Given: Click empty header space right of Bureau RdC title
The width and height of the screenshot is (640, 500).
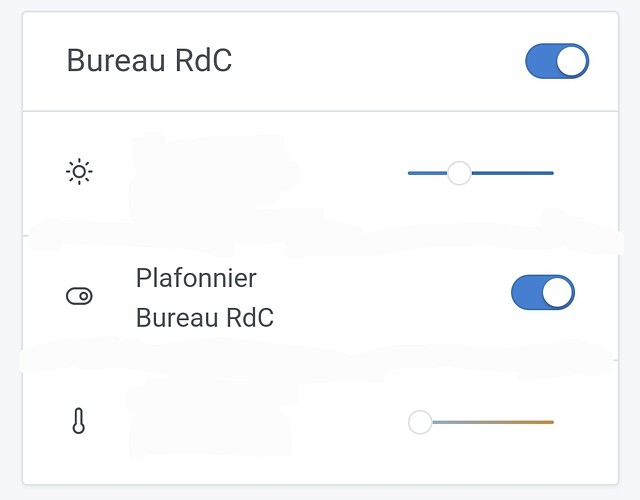Looking at the screenshot, I should pos(380,61).
